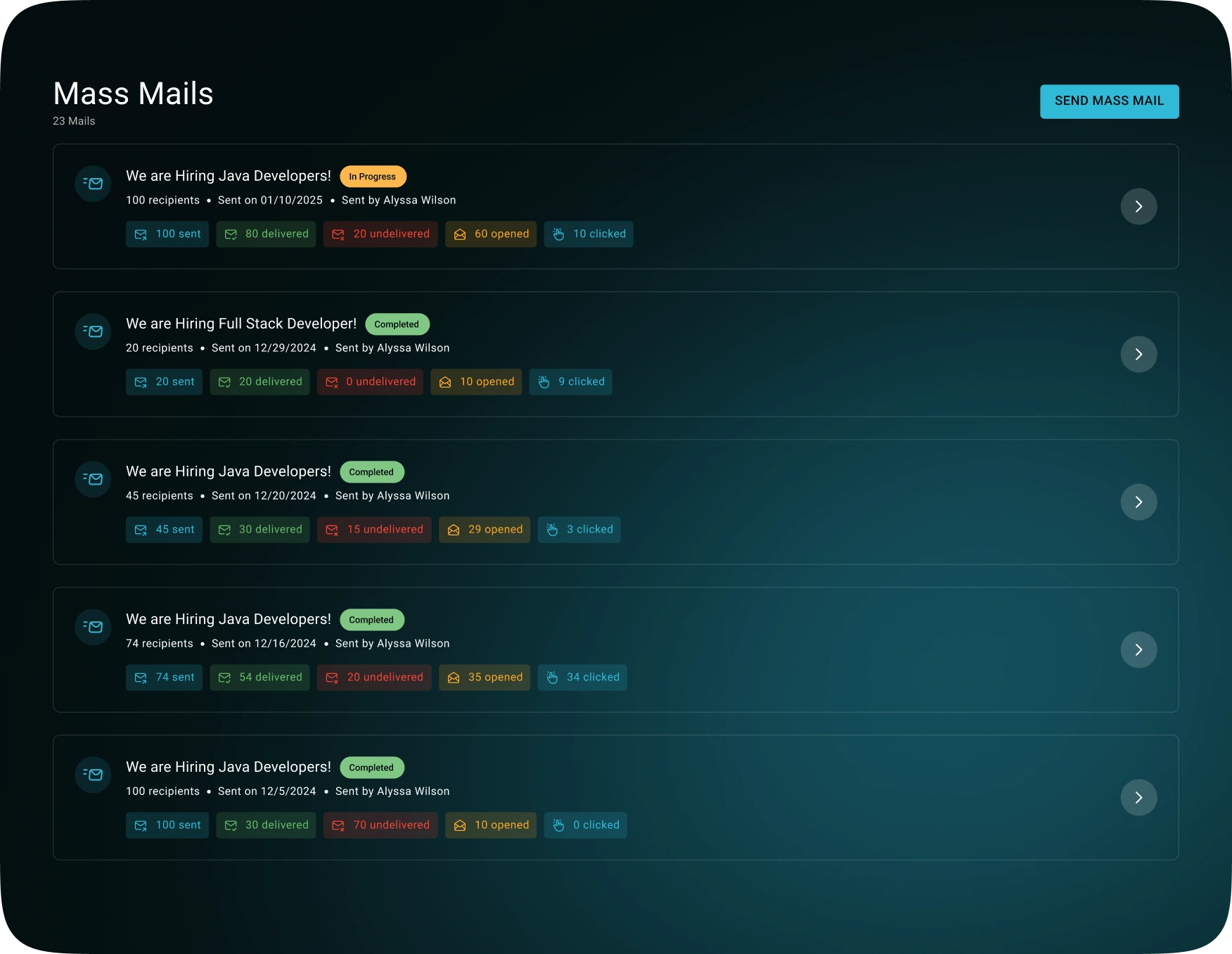Click the 9 clicked chip
1232x954 pixels.
coord(570,382)
